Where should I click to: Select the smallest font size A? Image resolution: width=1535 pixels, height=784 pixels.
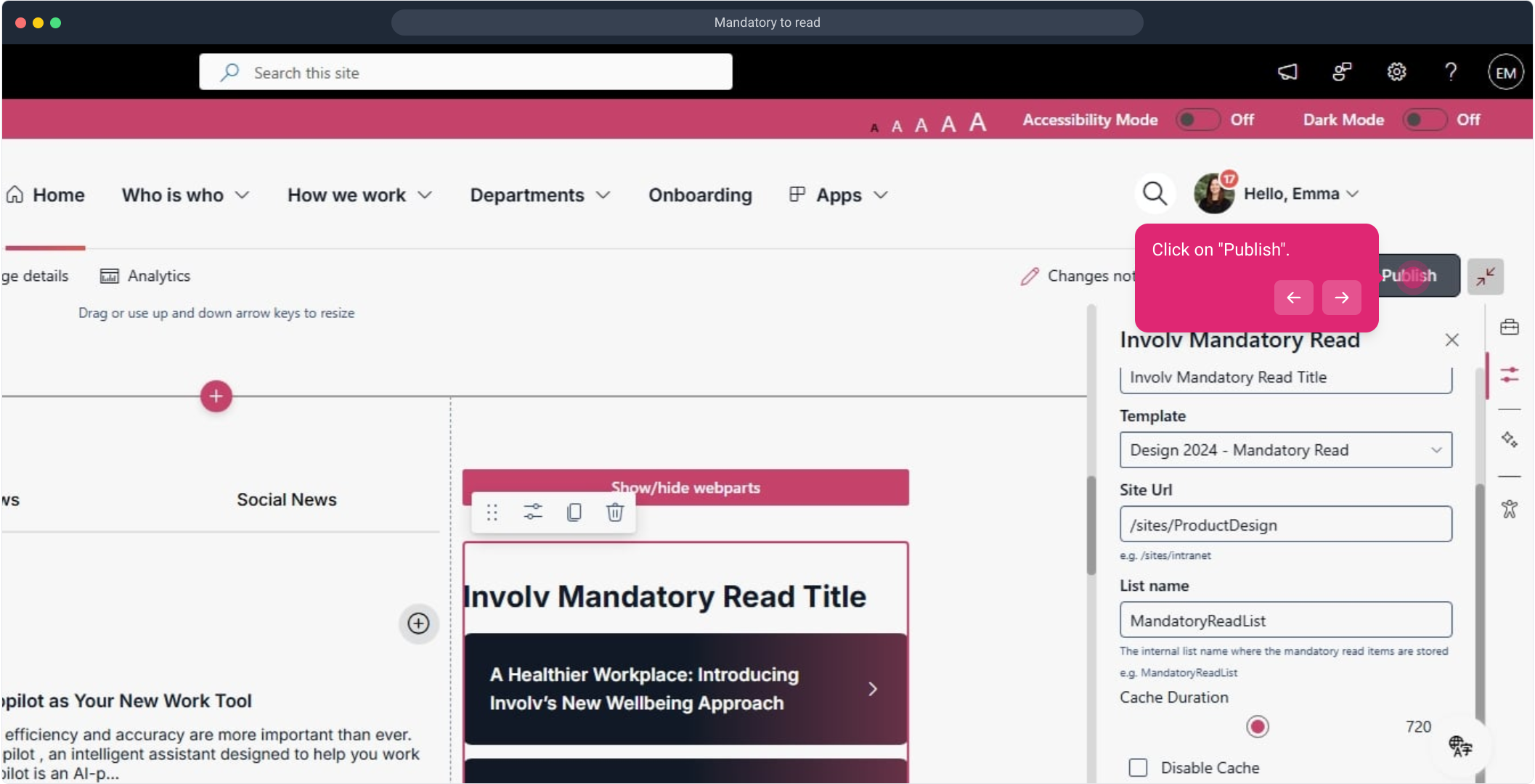(x=874, y=128)
